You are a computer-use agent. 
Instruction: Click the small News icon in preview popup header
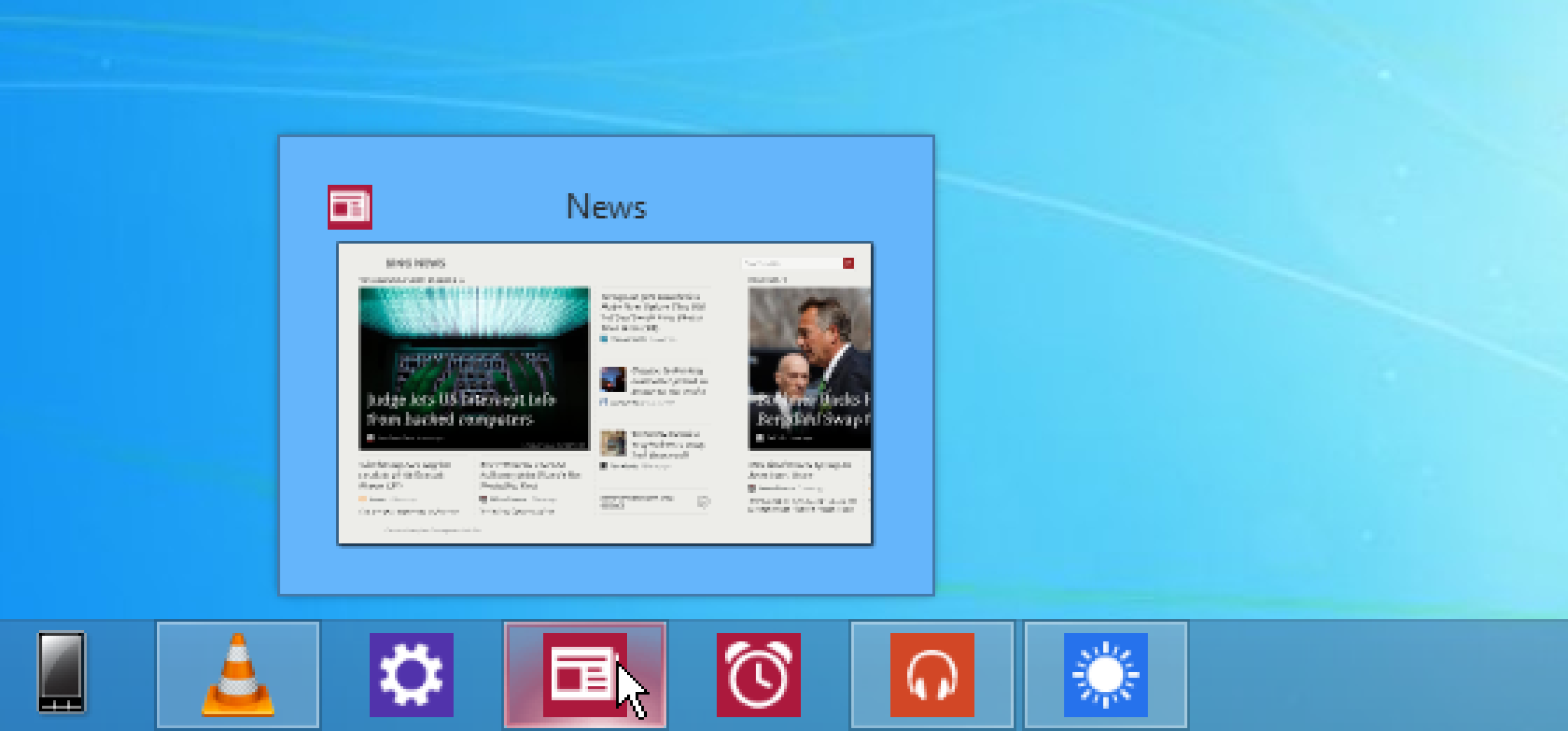tap(350, 207)
